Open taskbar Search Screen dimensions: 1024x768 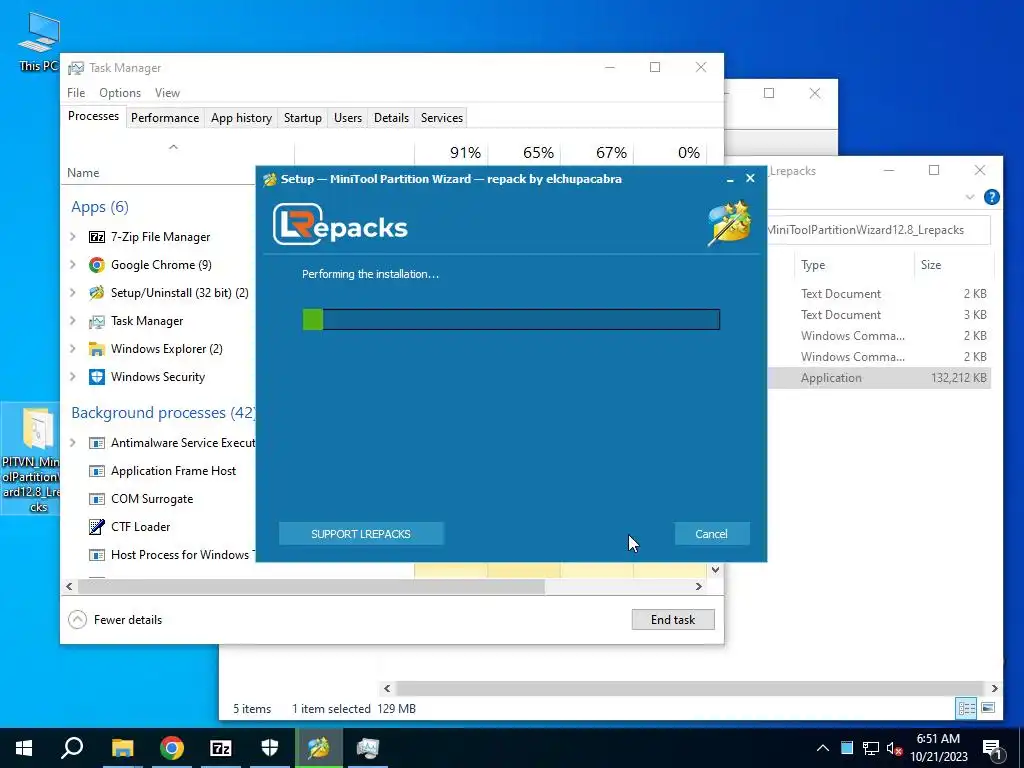(x=72, y=748)
